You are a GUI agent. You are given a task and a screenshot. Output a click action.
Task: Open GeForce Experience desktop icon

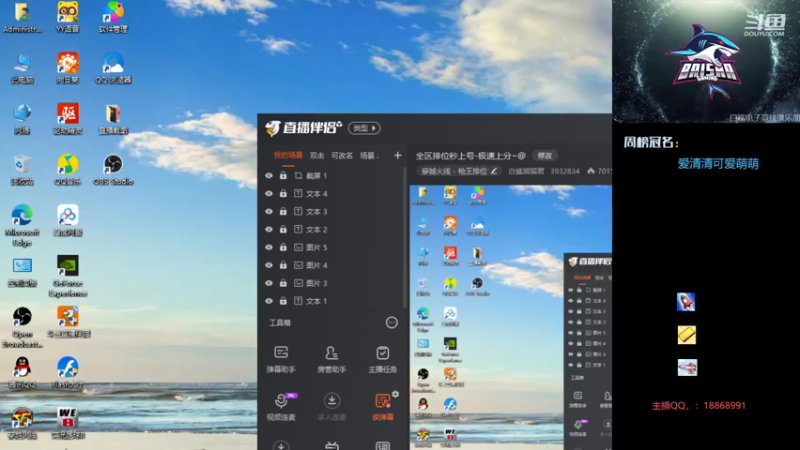67,276
